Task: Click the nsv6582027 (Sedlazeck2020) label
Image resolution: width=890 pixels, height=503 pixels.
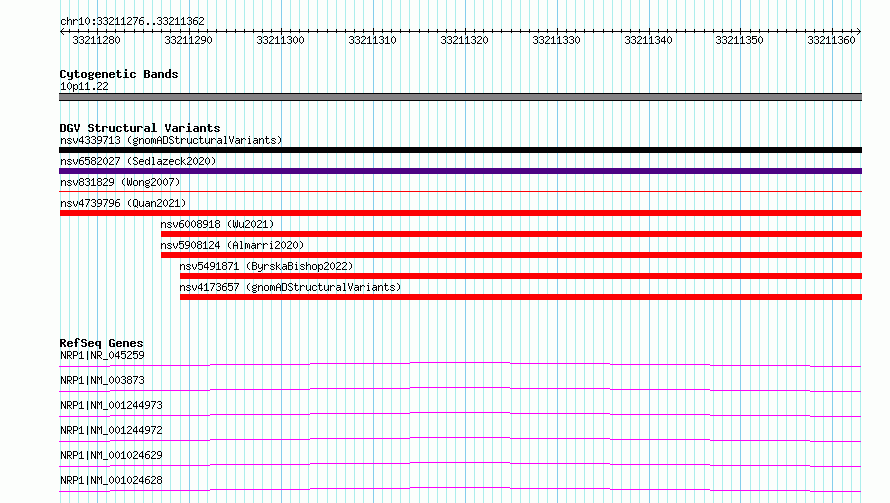Action: 138,161
